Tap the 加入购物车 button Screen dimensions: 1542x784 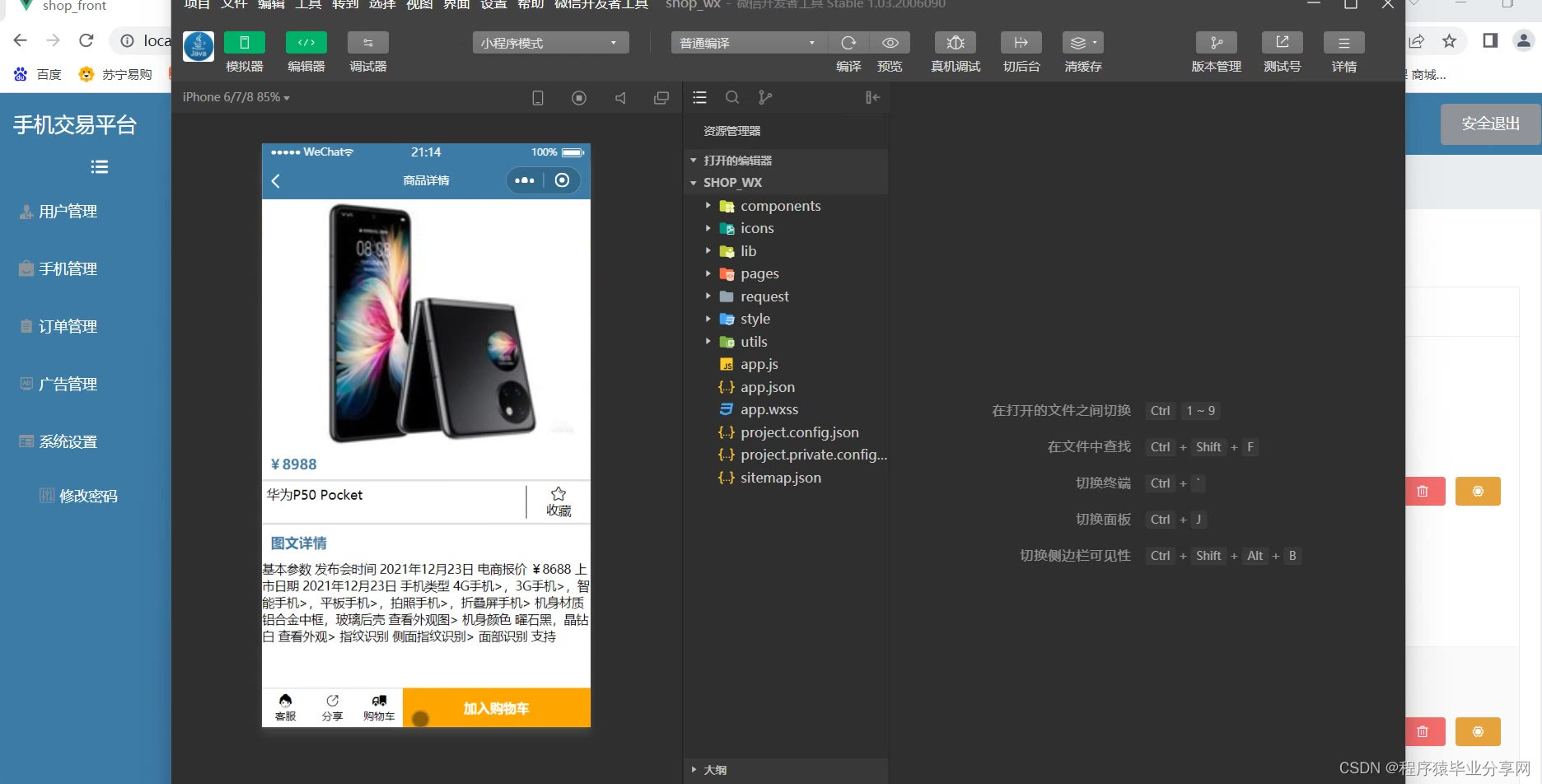tap(497, 707)
